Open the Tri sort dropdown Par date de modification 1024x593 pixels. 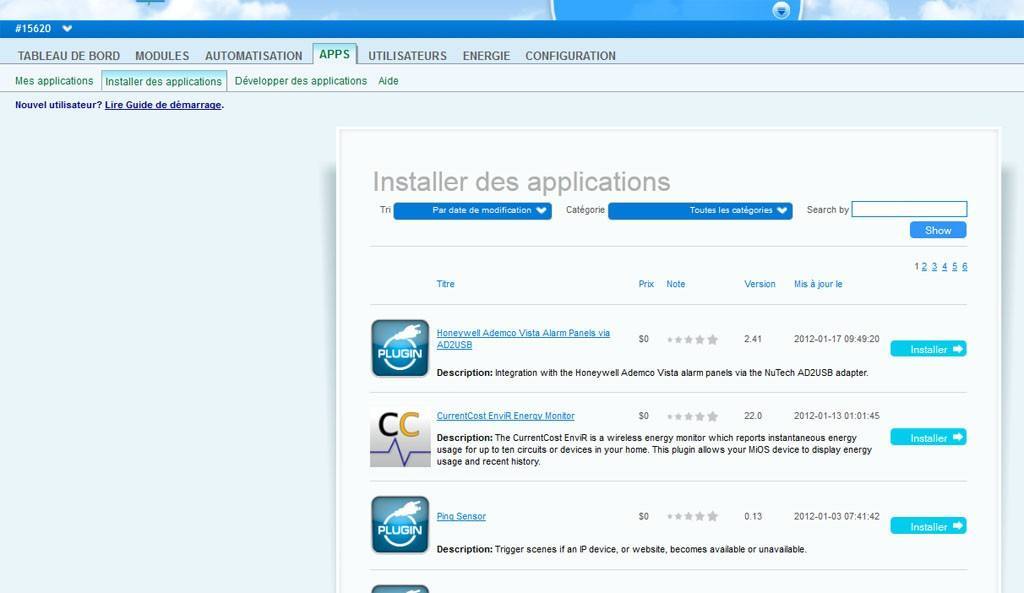pos(472,210)
